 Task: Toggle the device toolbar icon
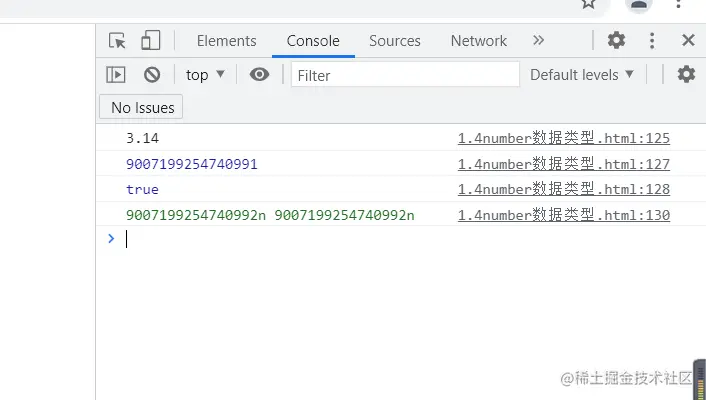click(x=150, y=40)
